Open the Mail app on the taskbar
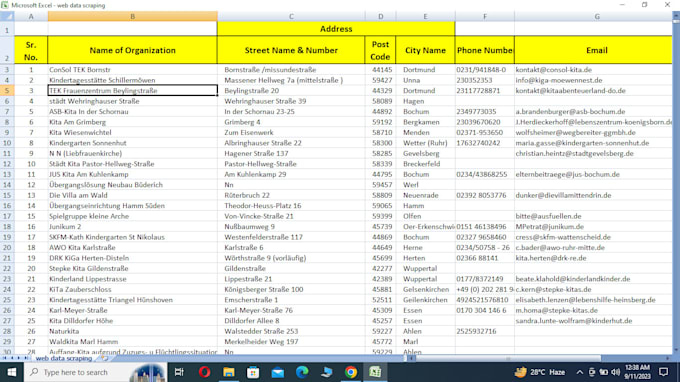The height and width of the screenshot is (382, 680). (x=278, y=372)
